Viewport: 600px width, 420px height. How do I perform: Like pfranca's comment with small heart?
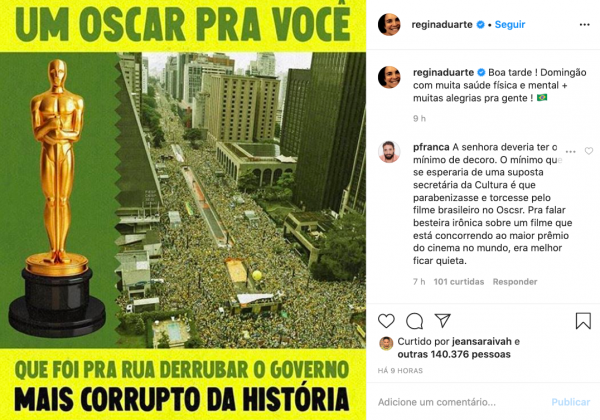(x=589, y=151)
